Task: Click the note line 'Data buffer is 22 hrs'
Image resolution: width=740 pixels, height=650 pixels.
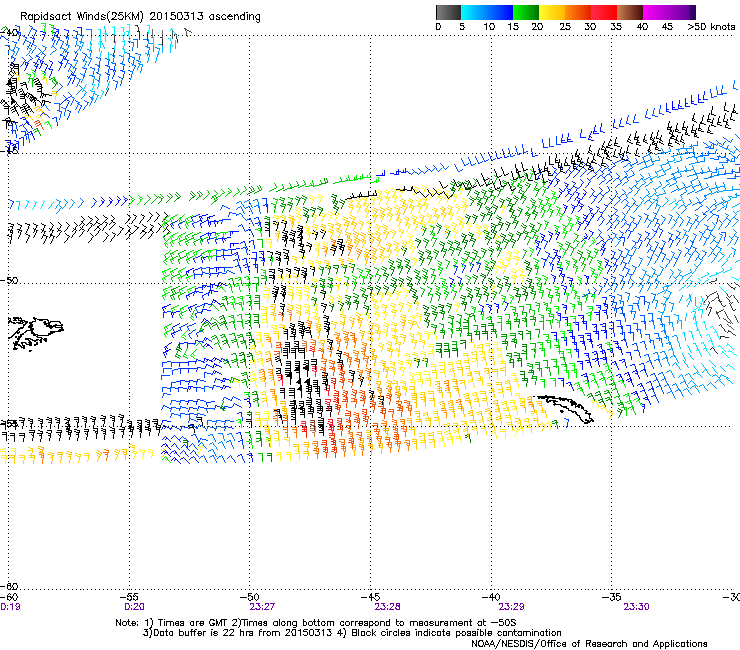Action: pos(205,633)
